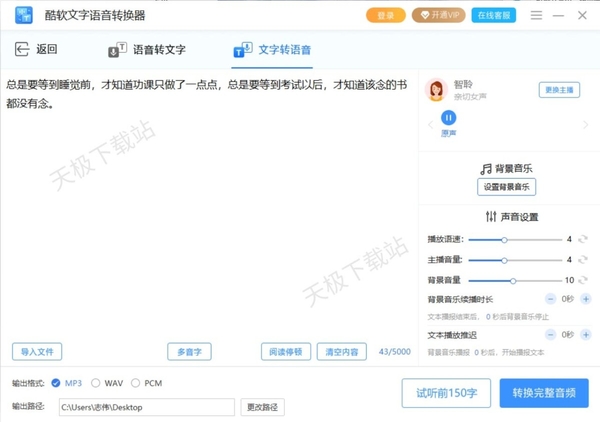Screen dimensions: 600x422
Task: Select MP3 output format
Action: [x=56, y=383]
